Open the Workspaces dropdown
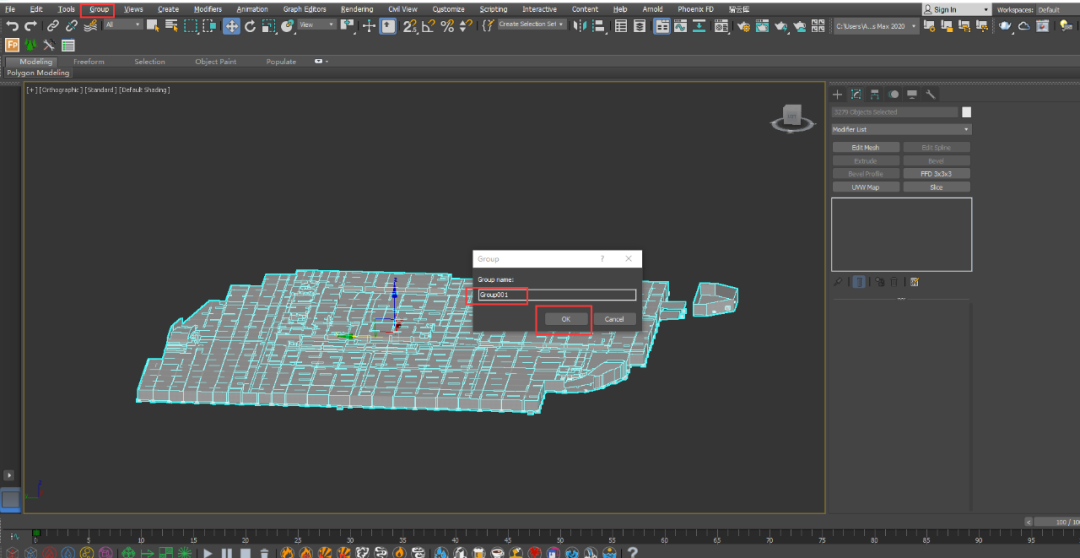The image size is (1080, 558). point(1047,9)
